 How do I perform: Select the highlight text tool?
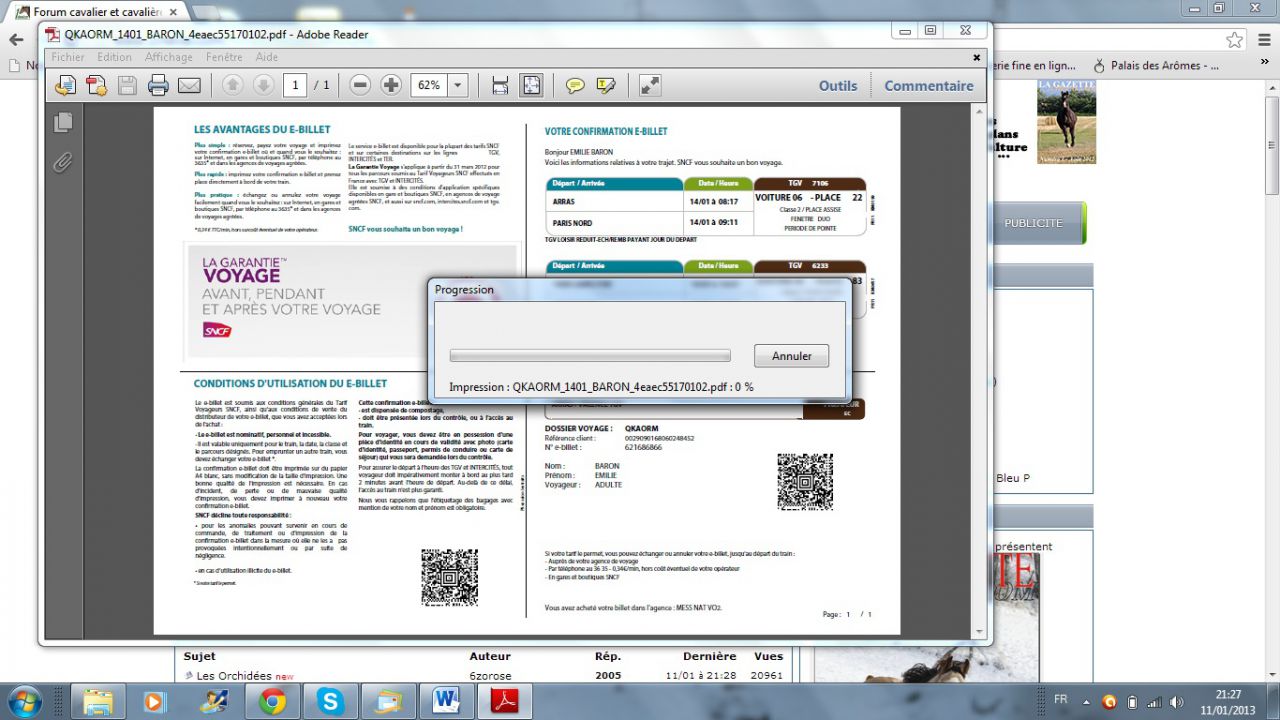(x=605, y=86)
